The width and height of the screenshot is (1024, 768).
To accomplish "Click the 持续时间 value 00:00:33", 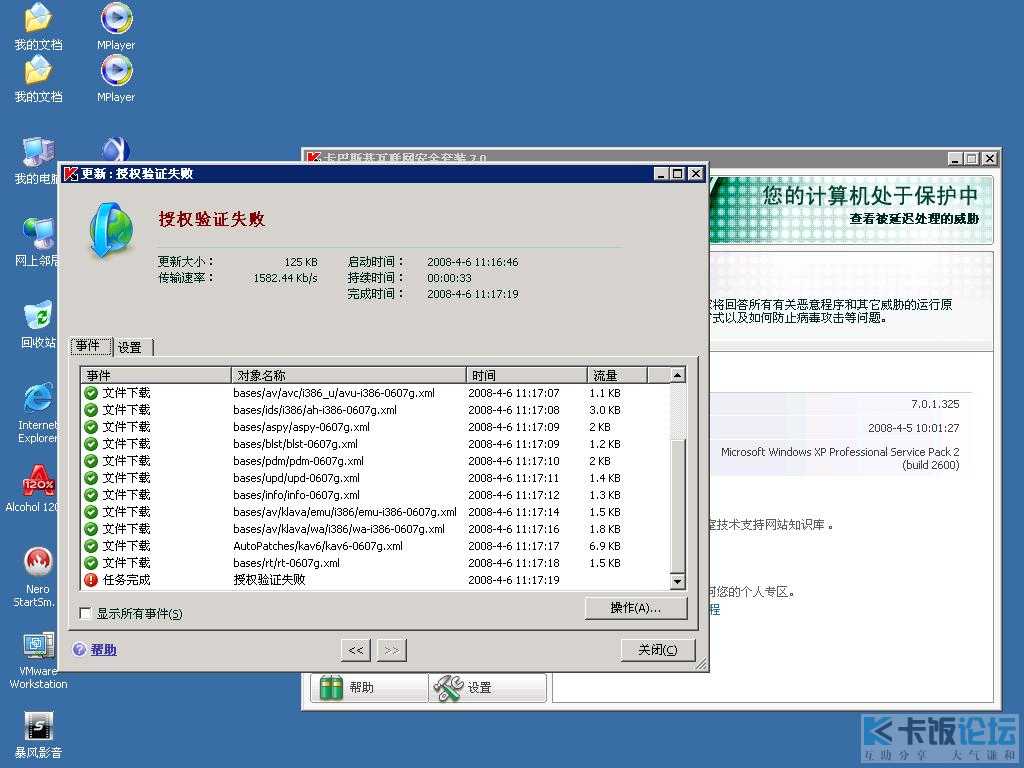I will click(x=449, y=278).
